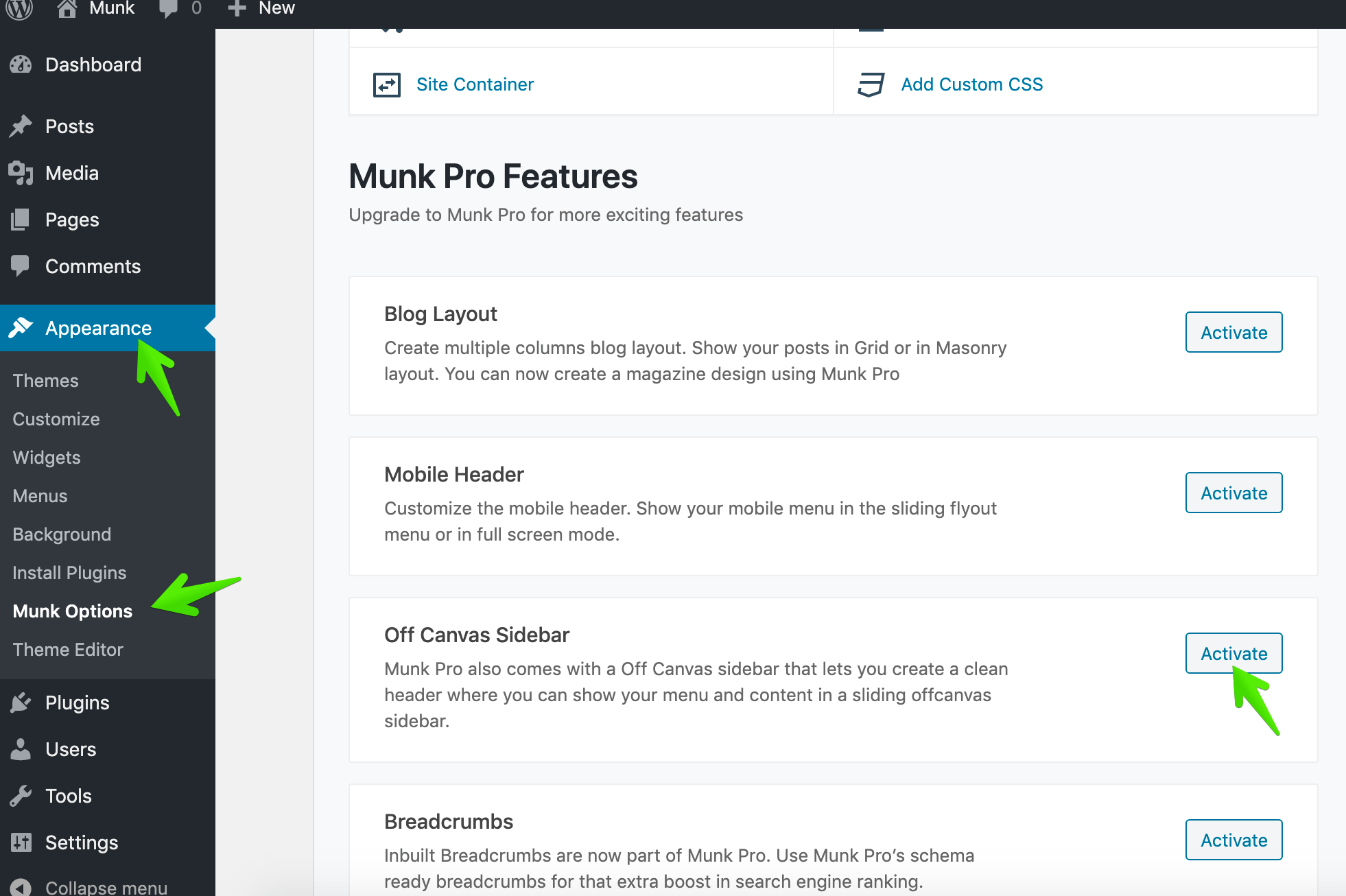Click the WordPress logo icon

coord(20,8)
